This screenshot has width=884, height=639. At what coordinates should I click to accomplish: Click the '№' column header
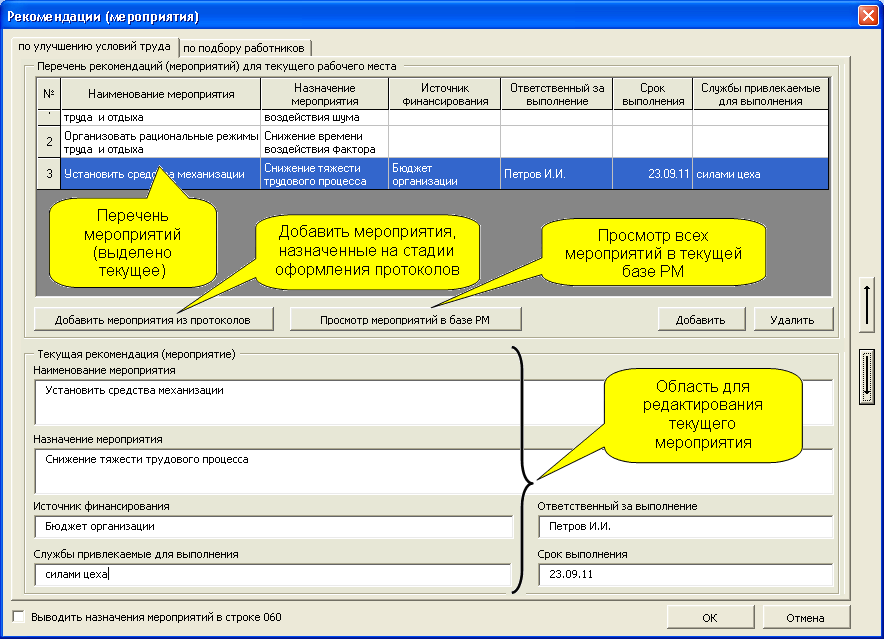[49, 94]
